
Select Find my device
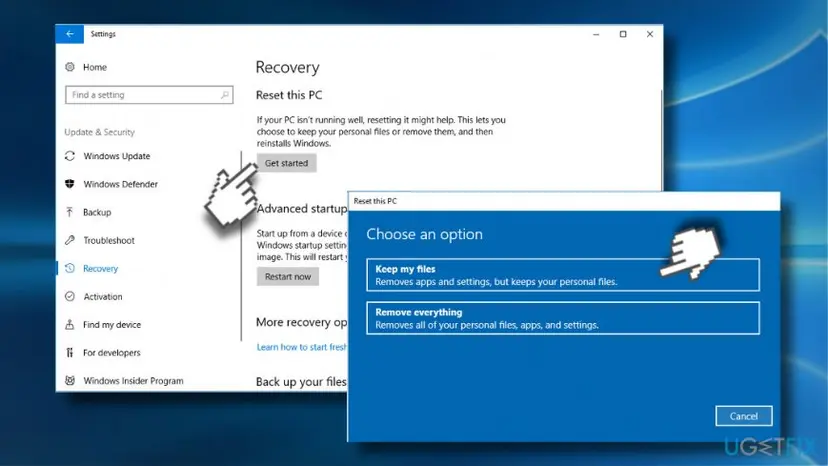tap(112, 324)
